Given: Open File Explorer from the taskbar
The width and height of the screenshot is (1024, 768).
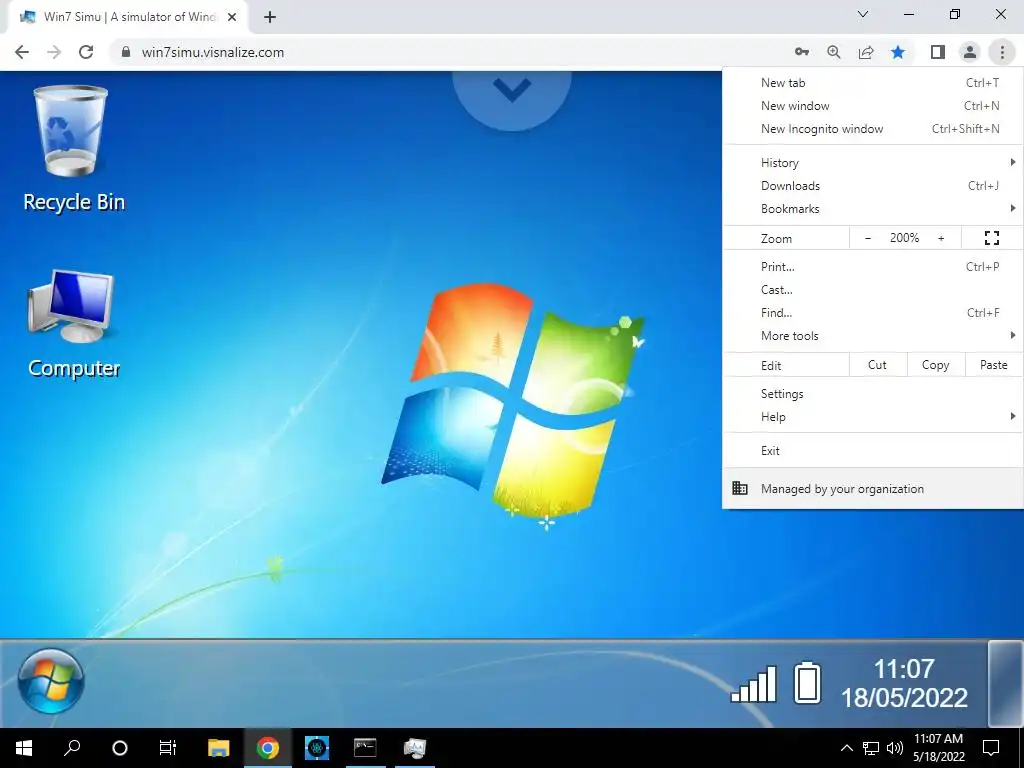Looking at the screenshot, I should [219, 748].
